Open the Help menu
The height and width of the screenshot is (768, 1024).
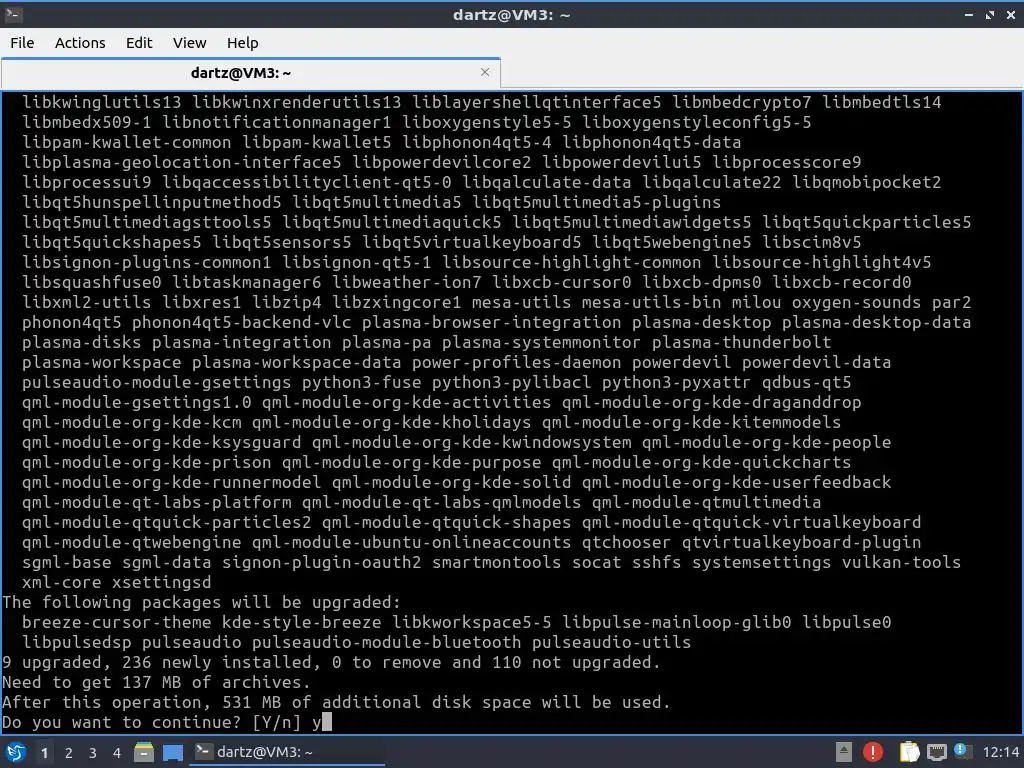[x=242, y=42]
